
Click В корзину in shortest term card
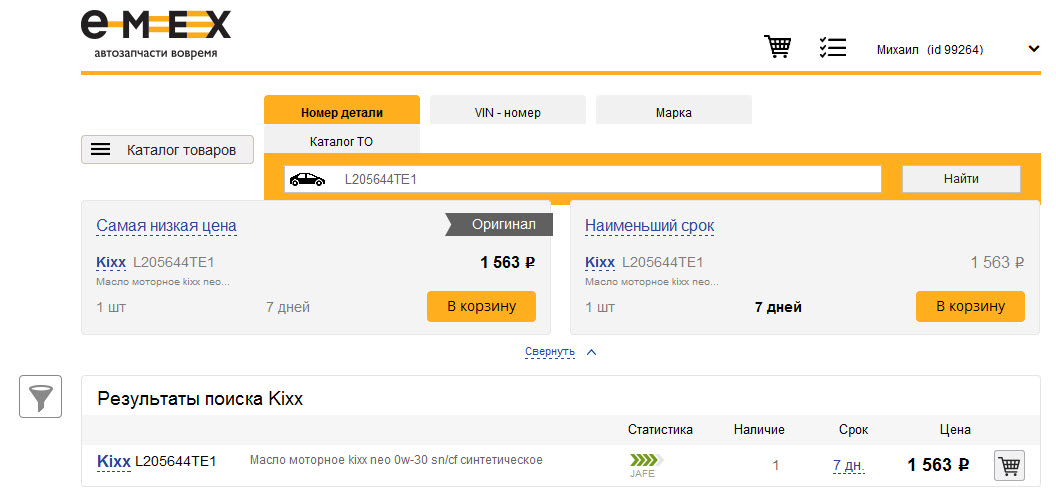(x=970, y=306)
